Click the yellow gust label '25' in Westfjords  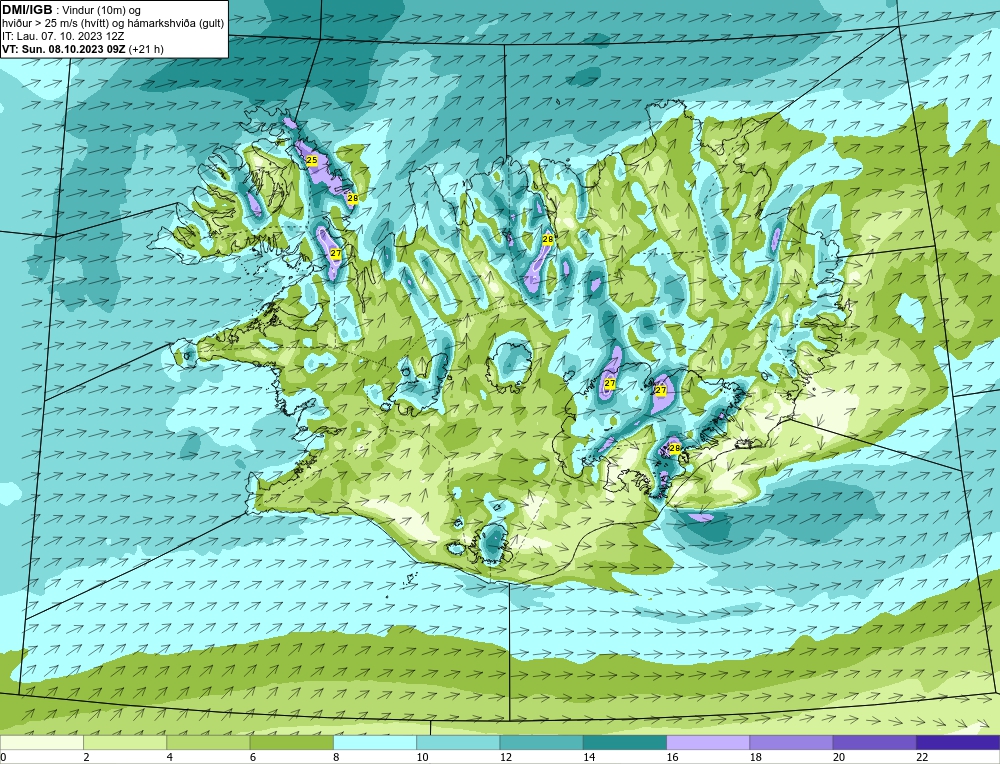(x=312, y=160)
